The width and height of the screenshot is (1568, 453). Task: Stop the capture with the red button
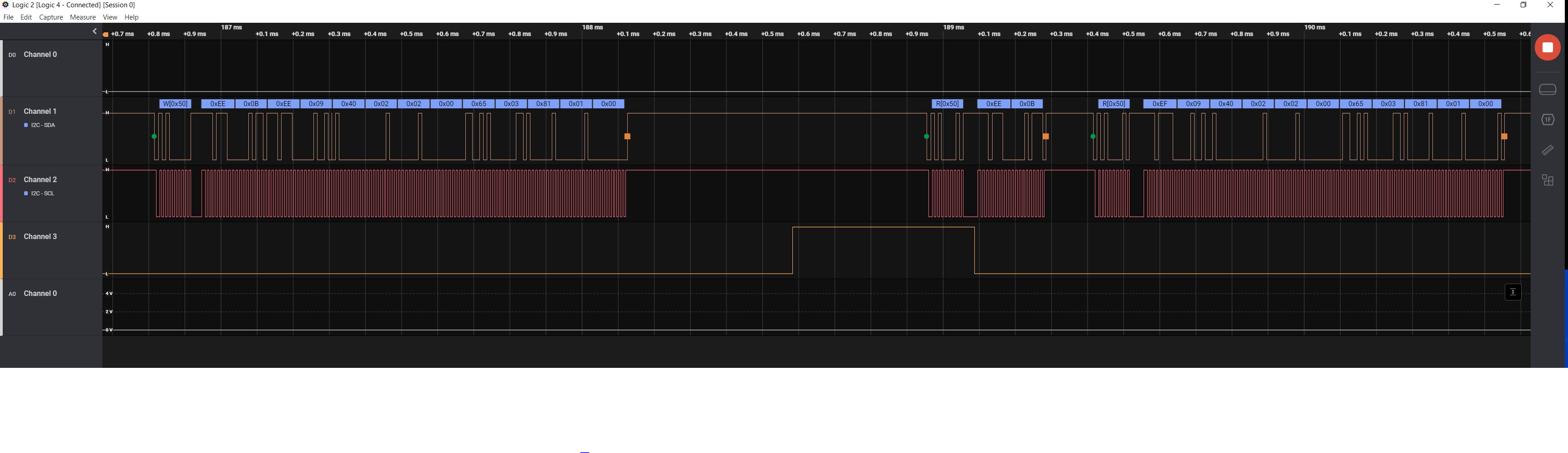point(1547,47)
